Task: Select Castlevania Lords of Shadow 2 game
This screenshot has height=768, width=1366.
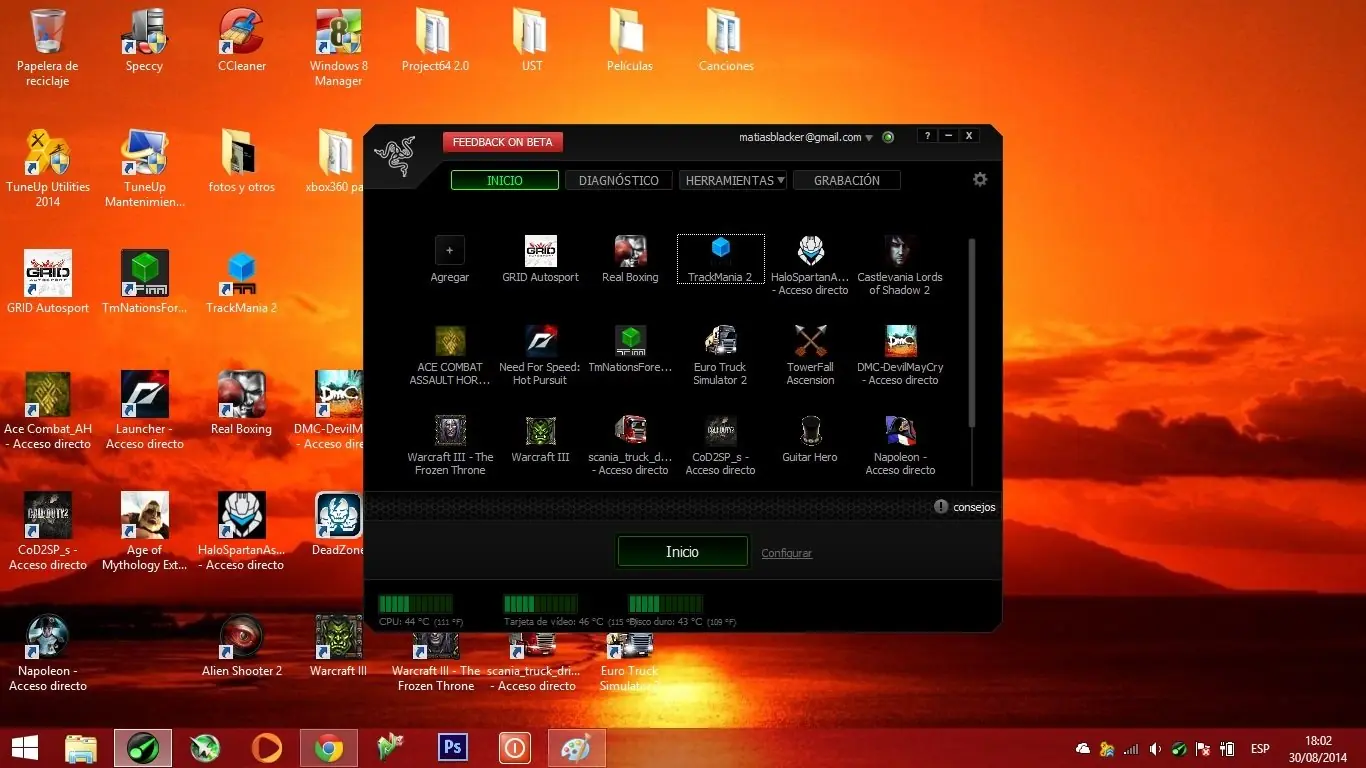Action: (x=900, y=266)
